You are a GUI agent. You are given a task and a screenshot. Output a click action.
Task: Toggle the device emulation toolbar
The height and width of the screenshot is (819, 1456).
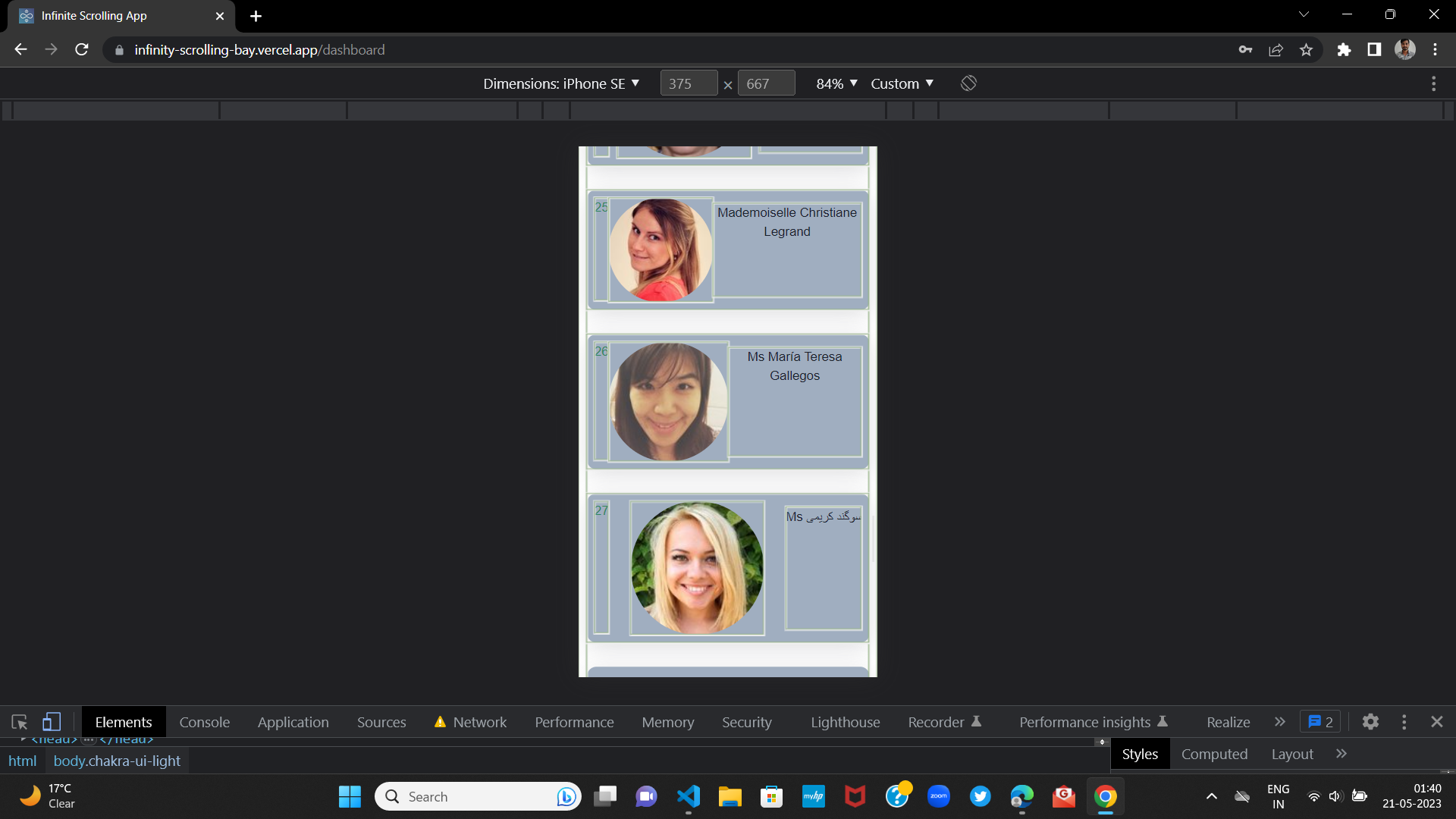(x=52, y=722)
